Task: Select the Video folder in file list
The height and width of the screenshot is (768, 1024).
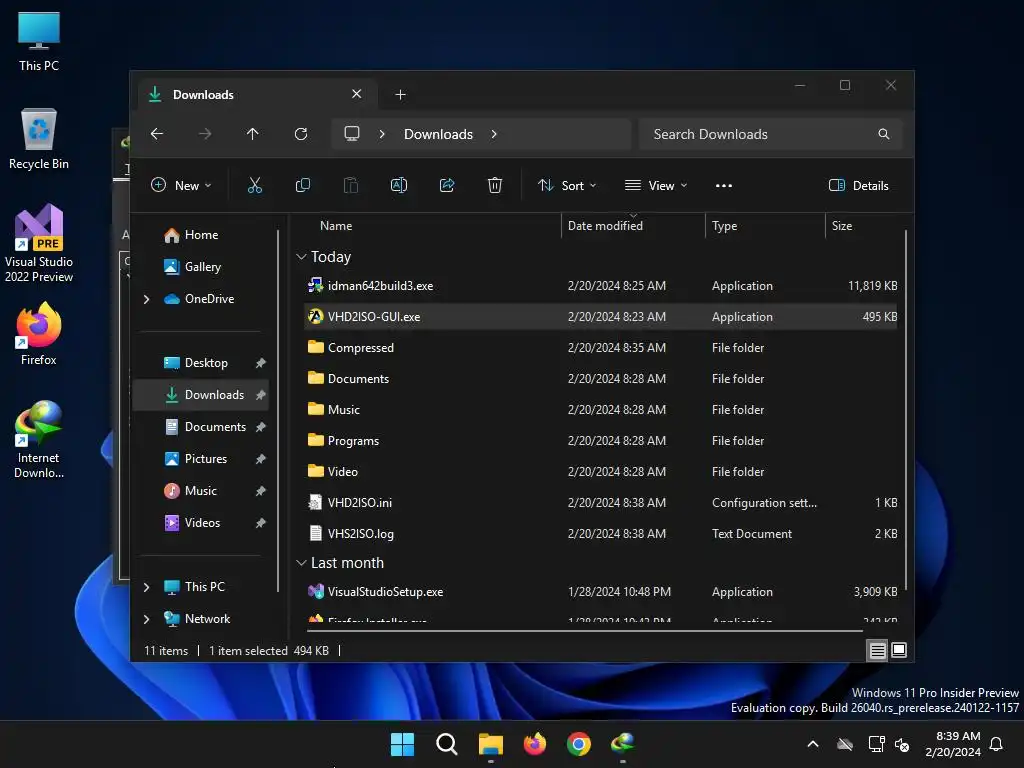Action: click(x=601, y=472)
